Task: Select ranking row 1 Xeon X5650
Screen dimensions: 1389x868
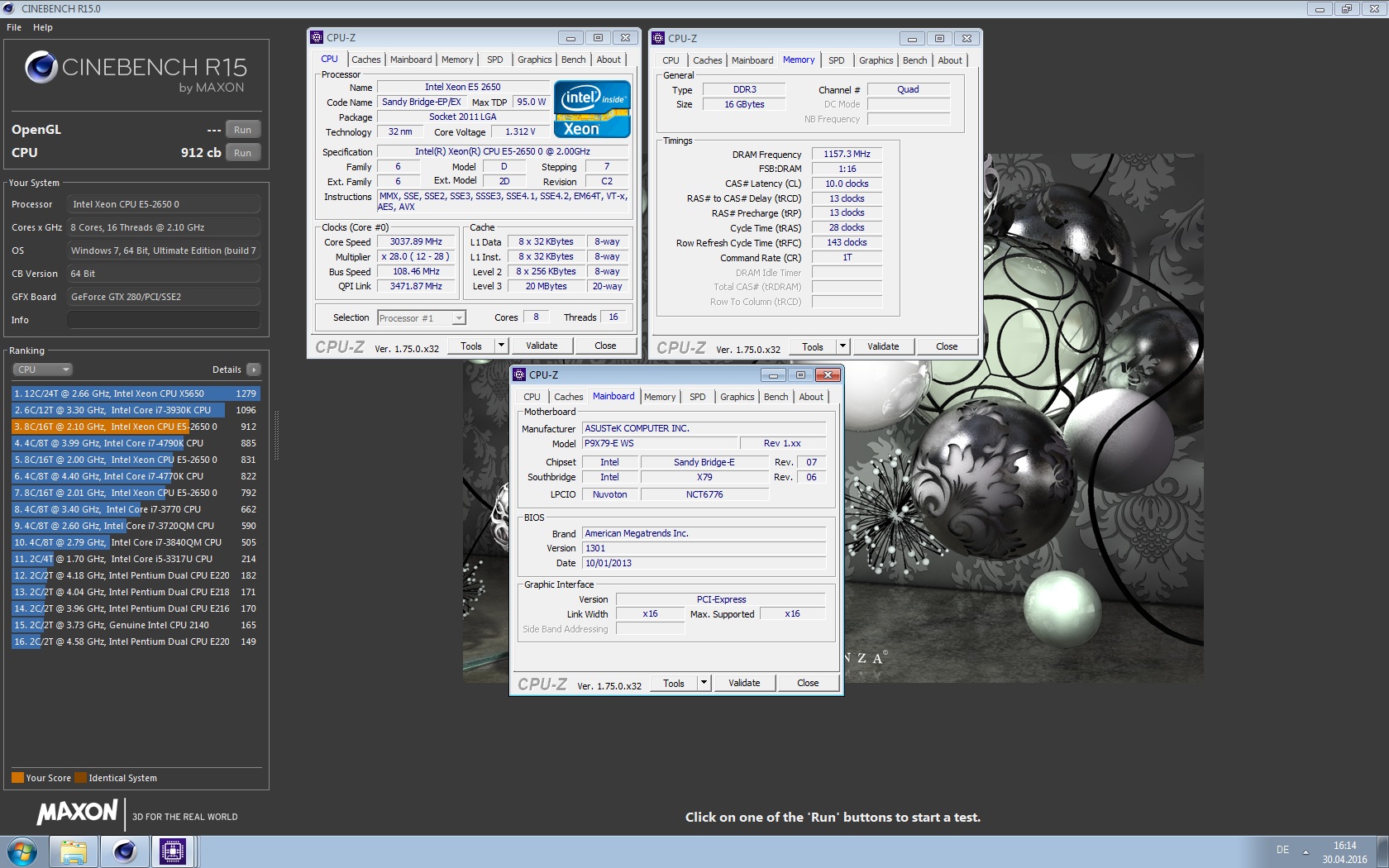Action: coord(136,393)
